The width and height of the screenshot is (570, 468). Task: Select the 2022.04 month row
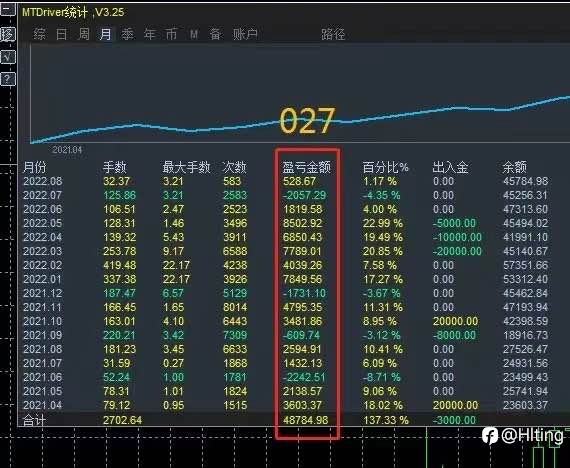pos(286,237)
